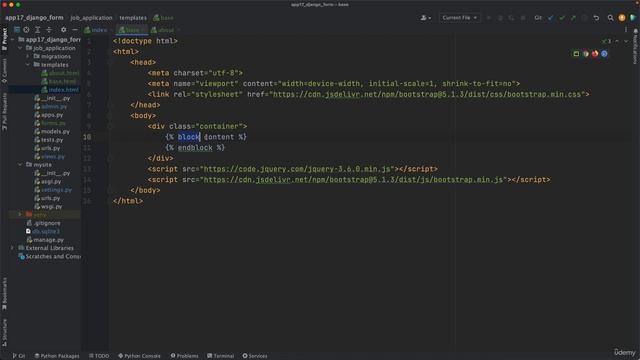Select Scratches and Consoles node

(50, 257)
